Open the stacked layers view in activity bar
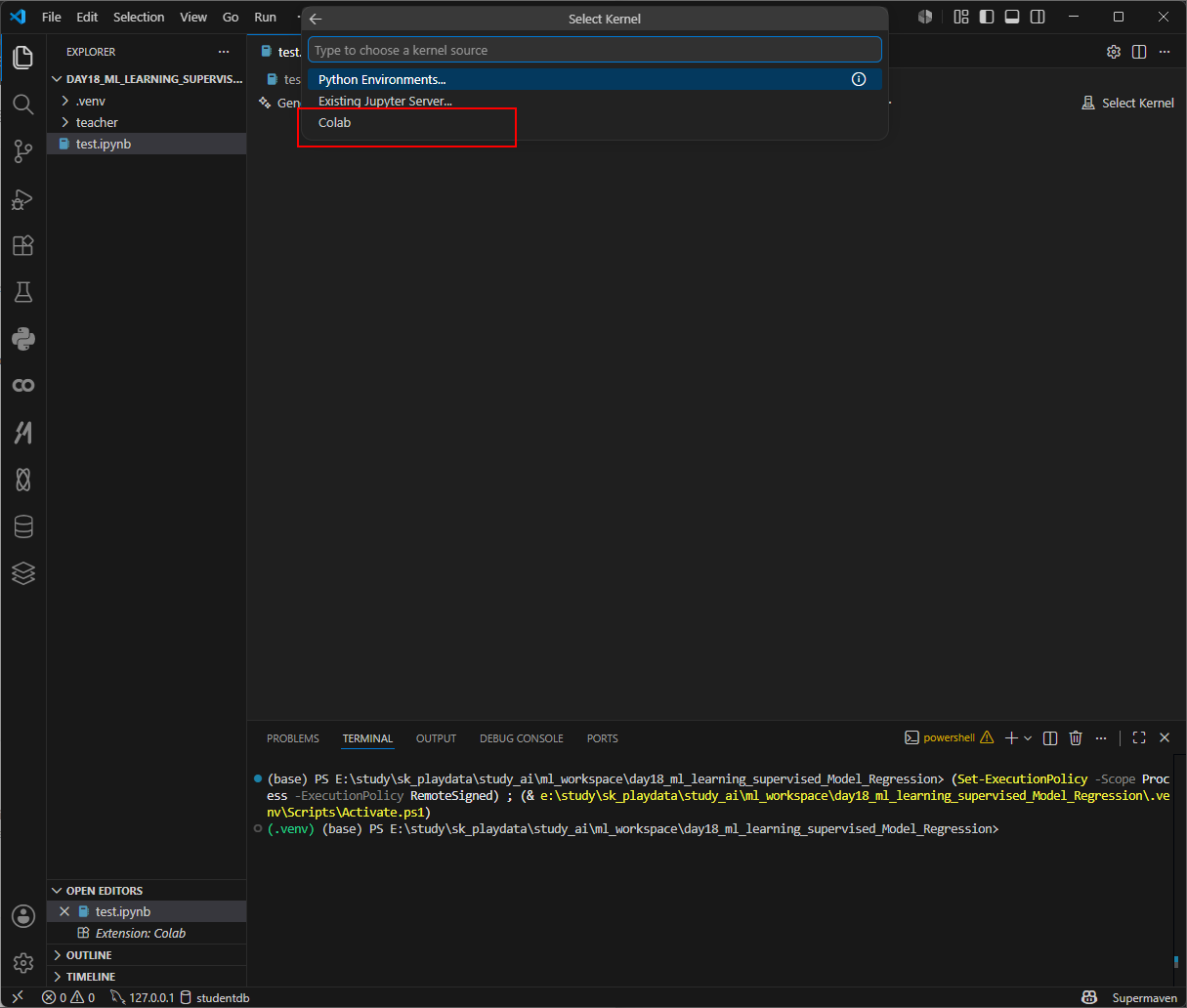 coord(23,573)
